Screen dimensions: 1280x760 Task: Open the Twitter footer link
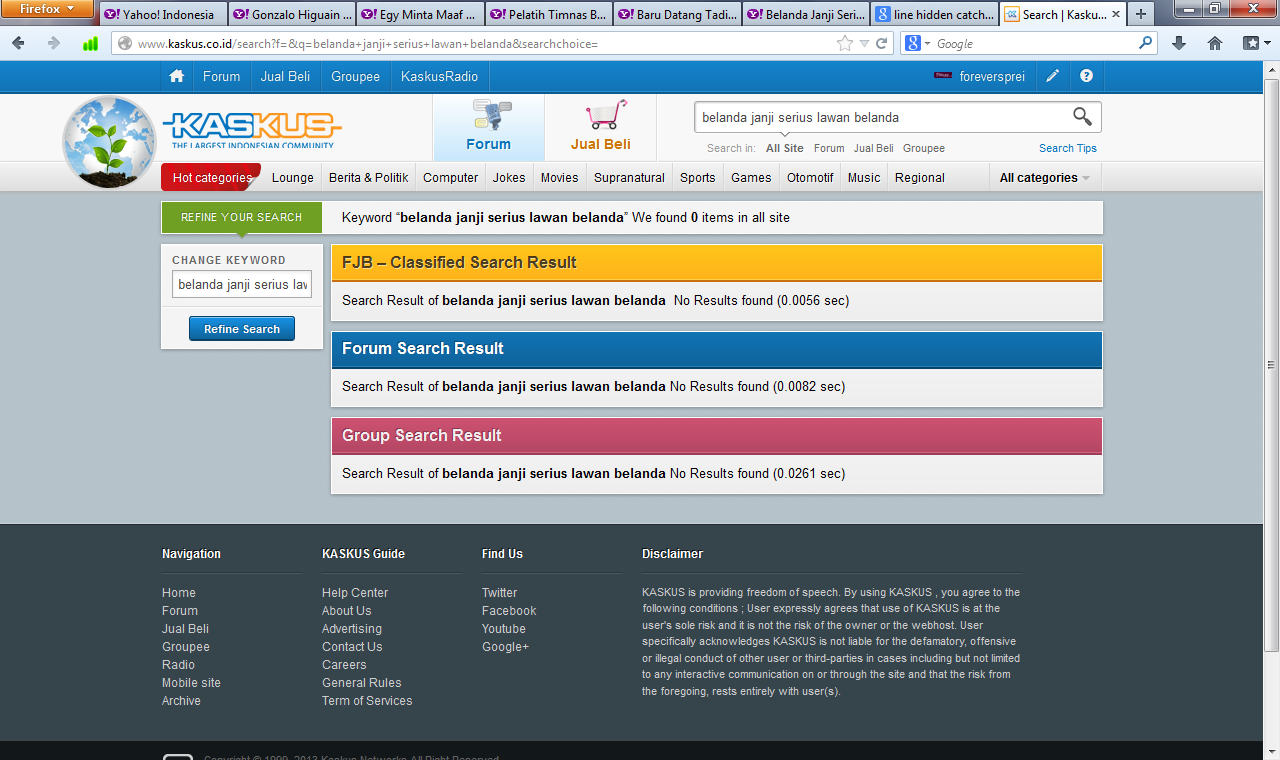500,593
